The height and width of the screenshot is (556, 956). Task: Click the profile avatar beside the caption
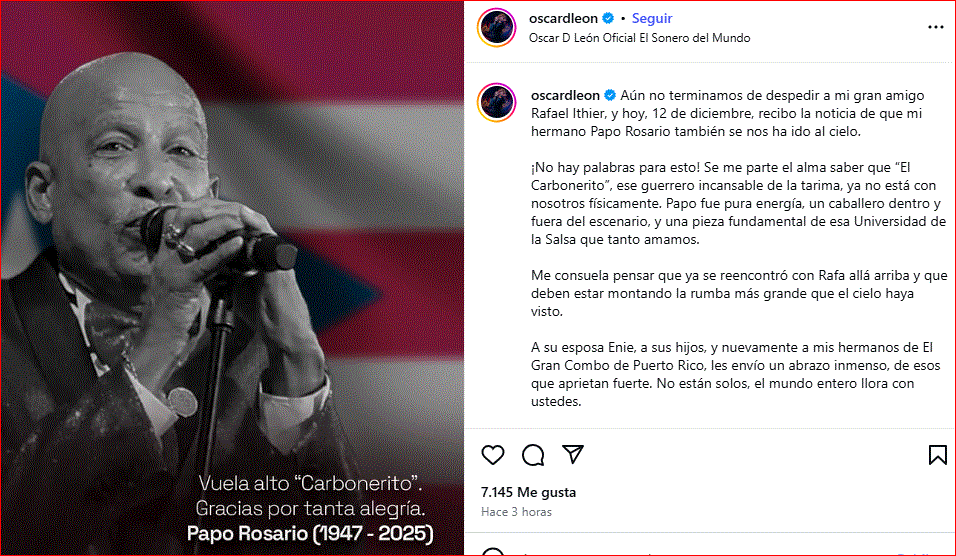pos(497,102)
